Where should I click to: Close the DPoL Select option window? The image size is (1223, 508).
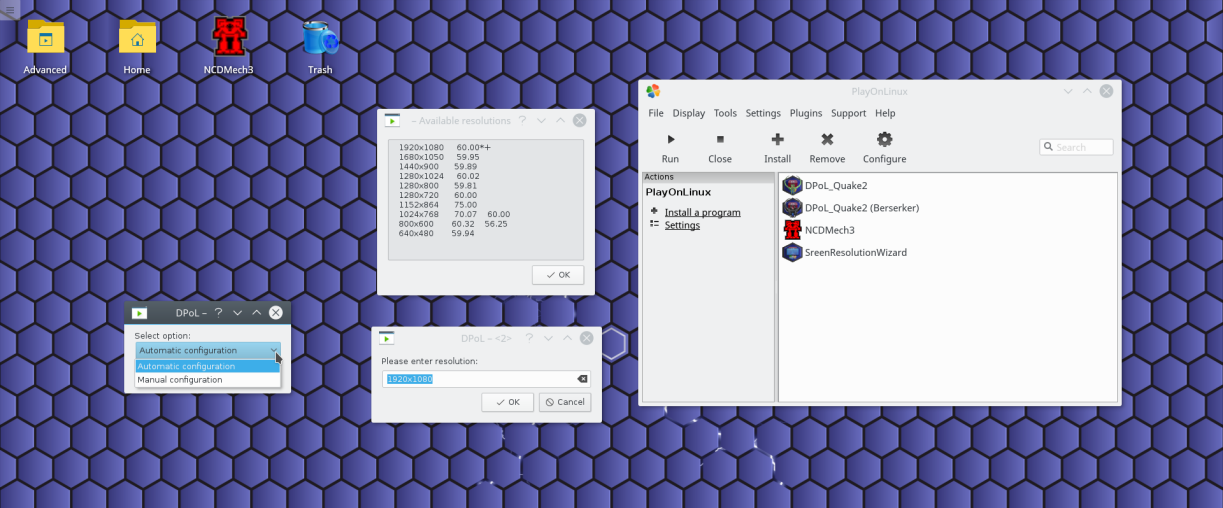[x=276, y=313]
